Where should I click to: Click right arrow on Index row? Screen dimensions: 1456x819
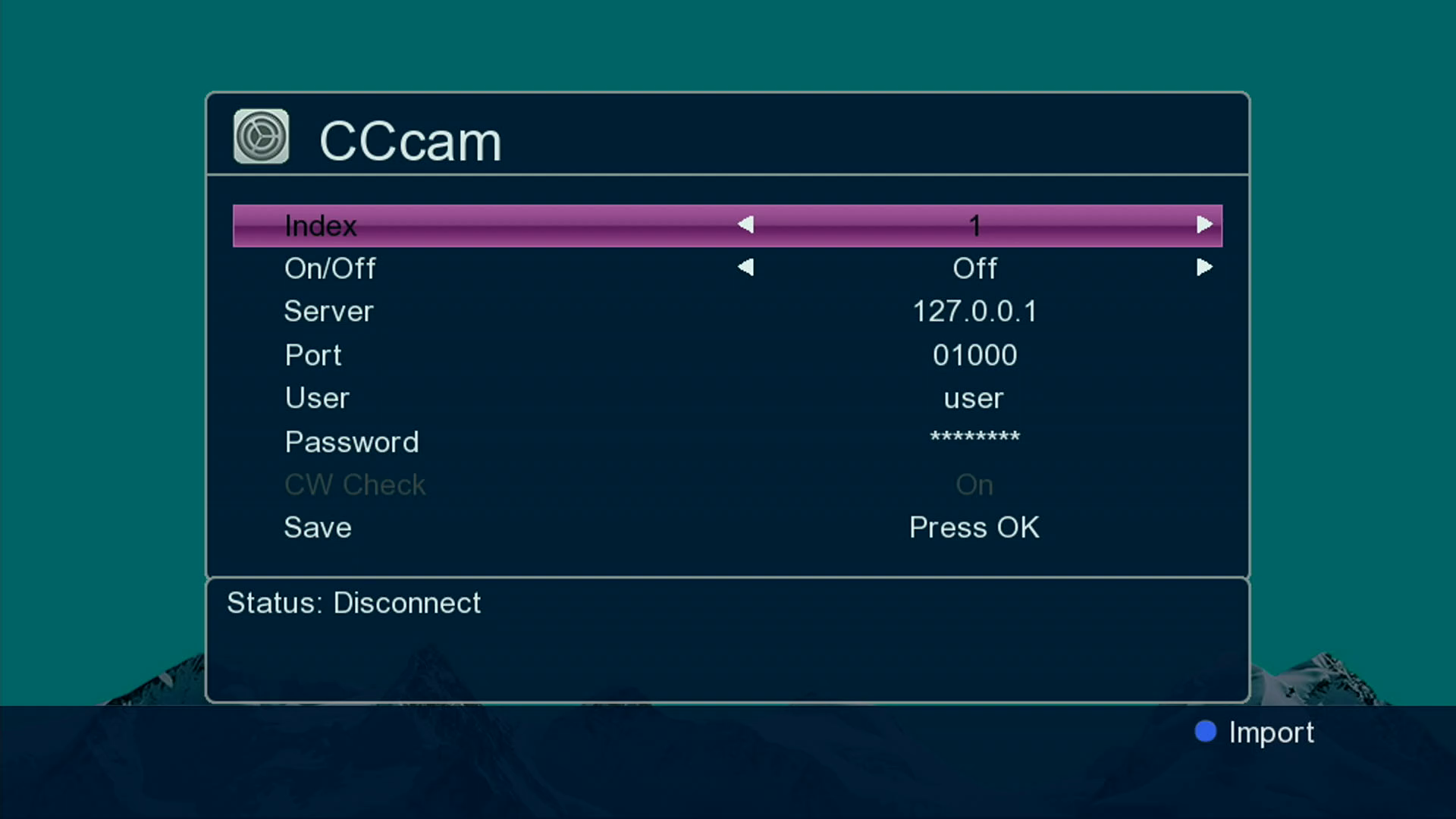[x=1204, y=224]
